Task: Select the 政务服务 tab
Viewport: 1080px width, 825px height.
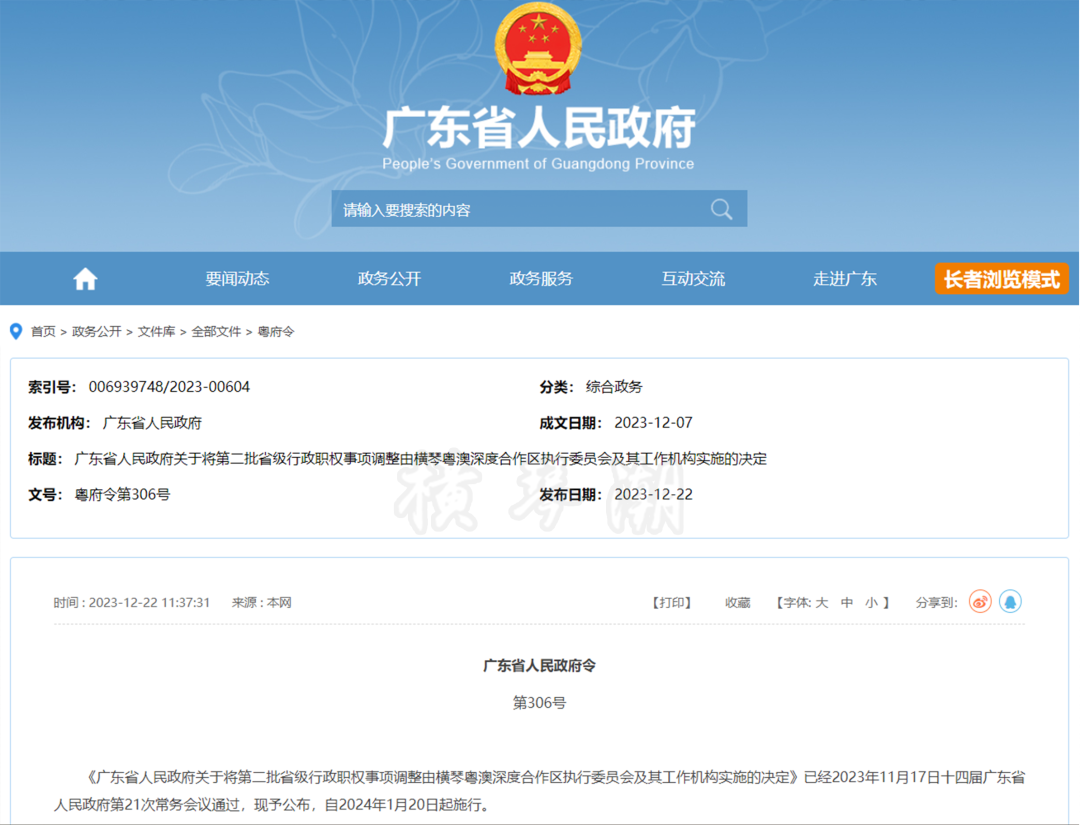Action: (541, 279)
